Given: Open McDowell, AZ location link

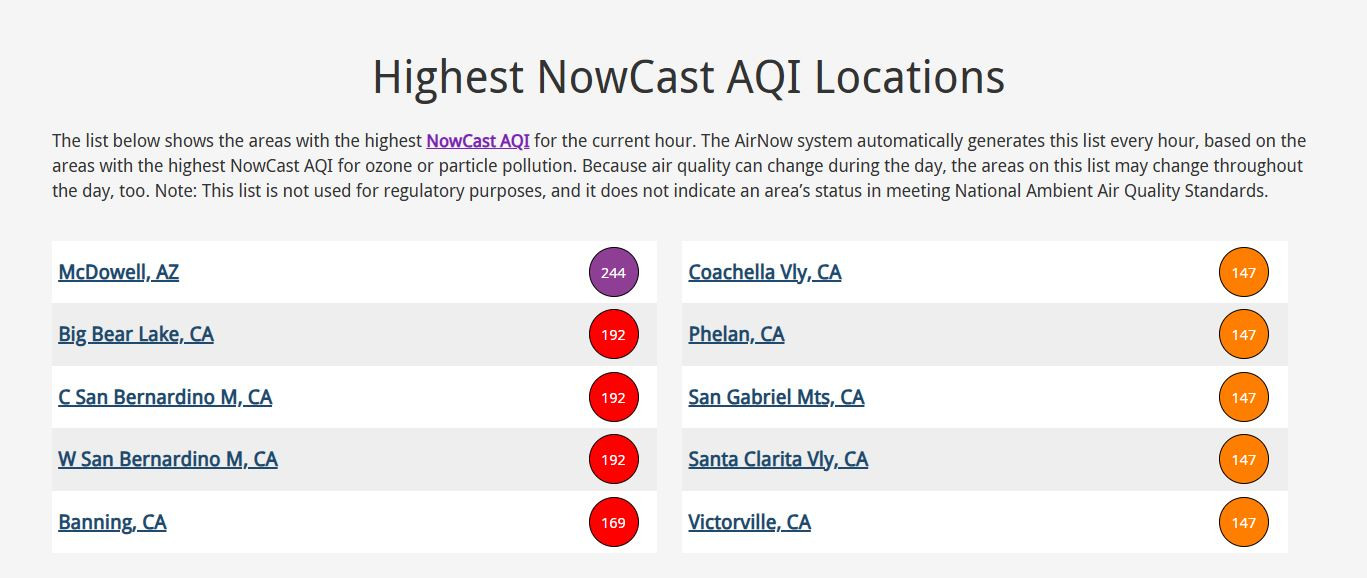Looking at the screenshot, I should (119, 272).
